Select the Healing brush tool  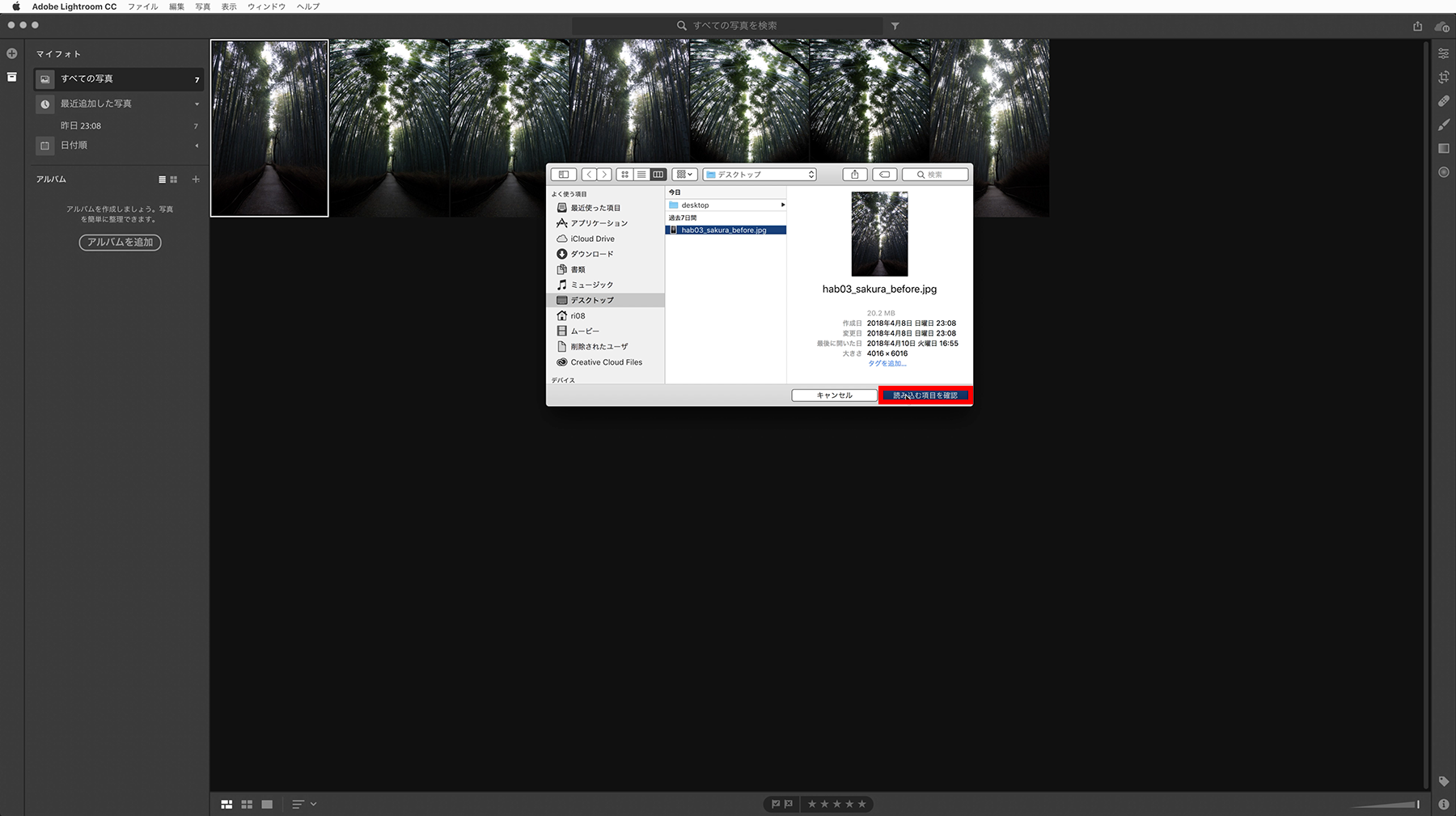click(x=1444, y=101)
